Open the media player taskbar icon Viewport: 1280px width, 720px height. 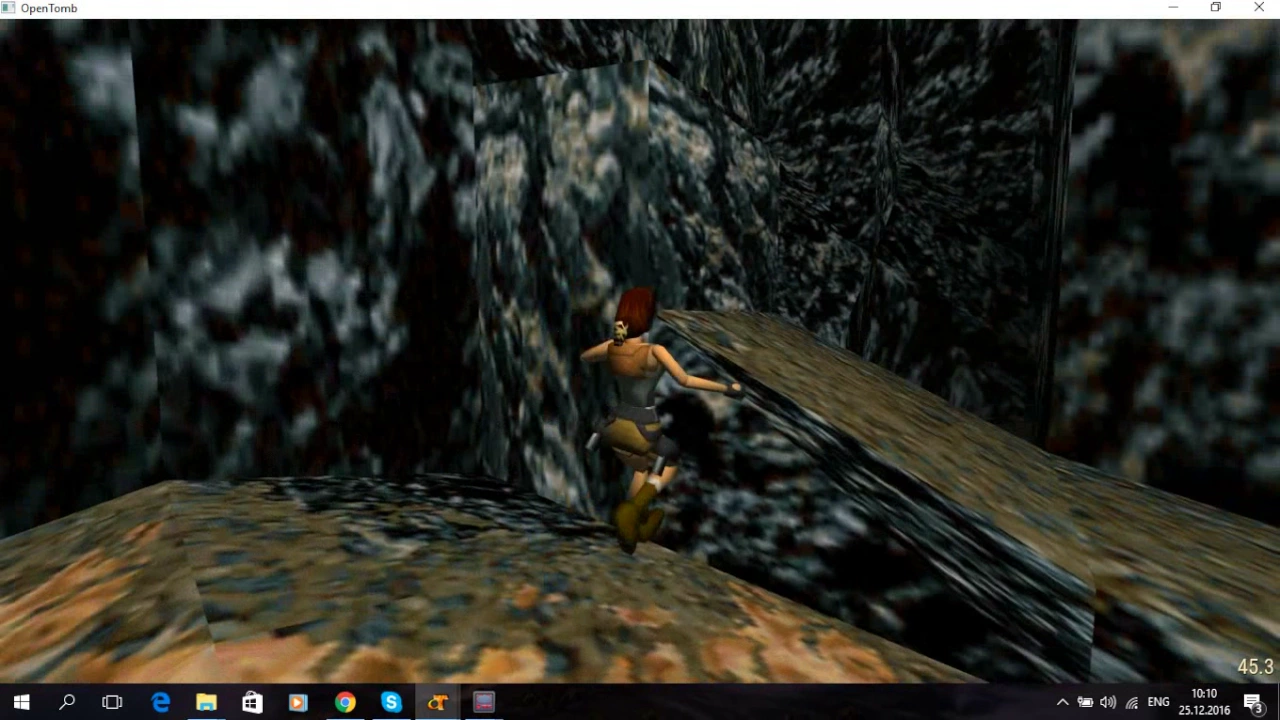(298, 703)
